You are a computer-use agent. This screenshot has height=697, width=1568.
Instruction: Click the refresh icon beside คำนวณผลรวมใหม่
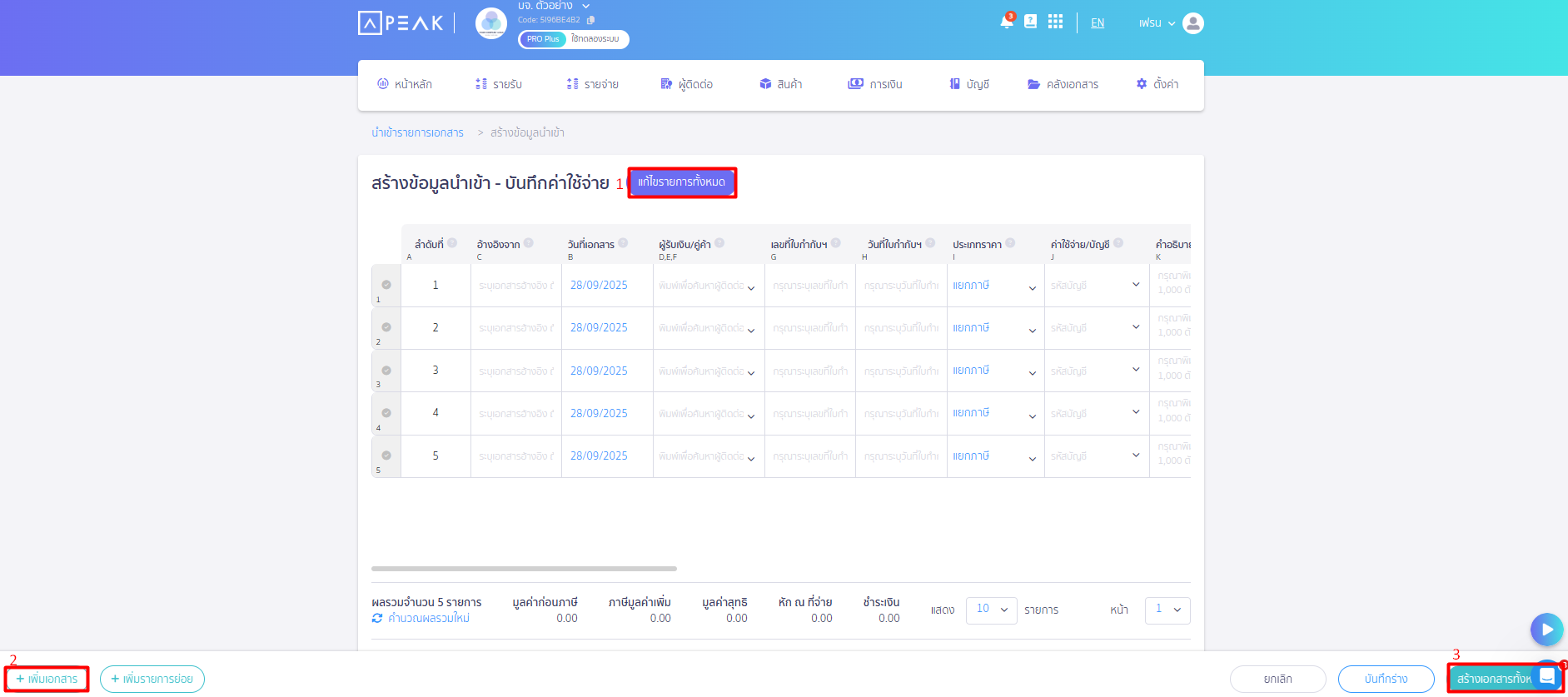377,618
